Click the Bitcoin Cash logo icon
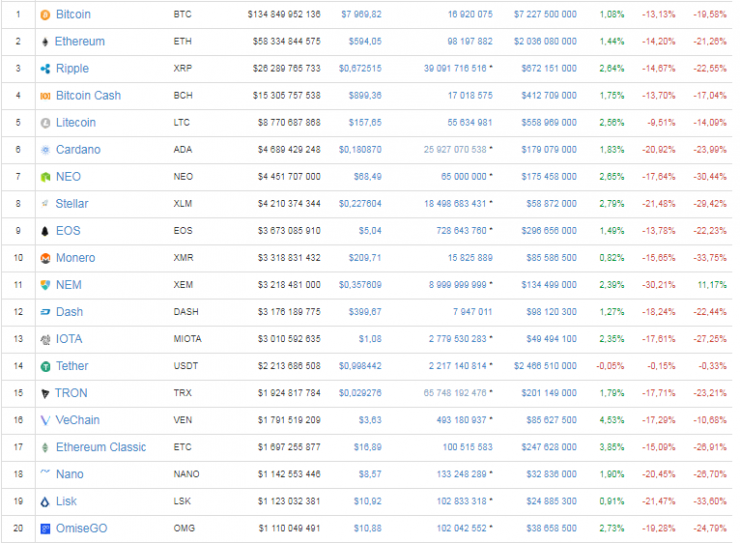740x543 pixels. tap(45, 96)
